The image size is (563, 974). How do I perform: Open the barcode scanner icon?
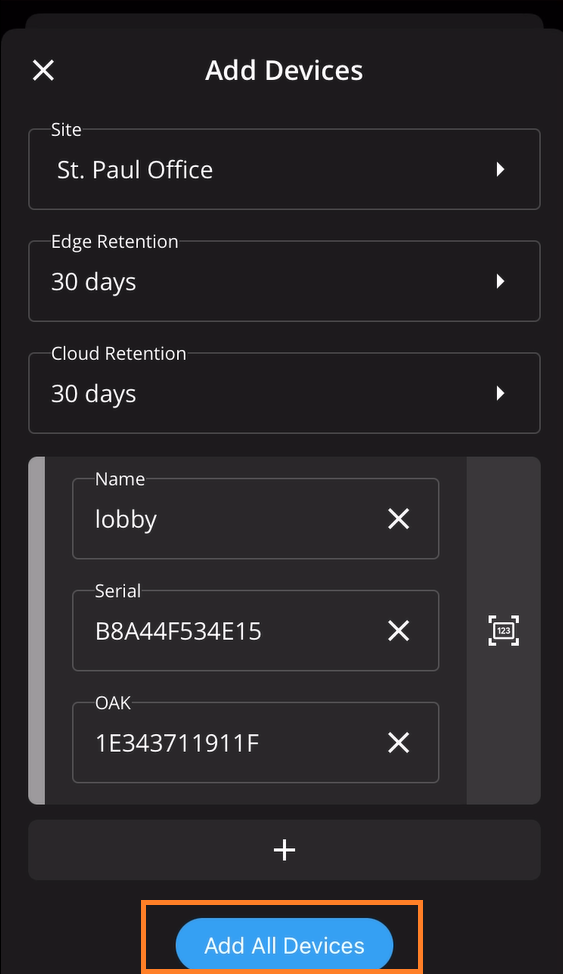coord(503,630)
